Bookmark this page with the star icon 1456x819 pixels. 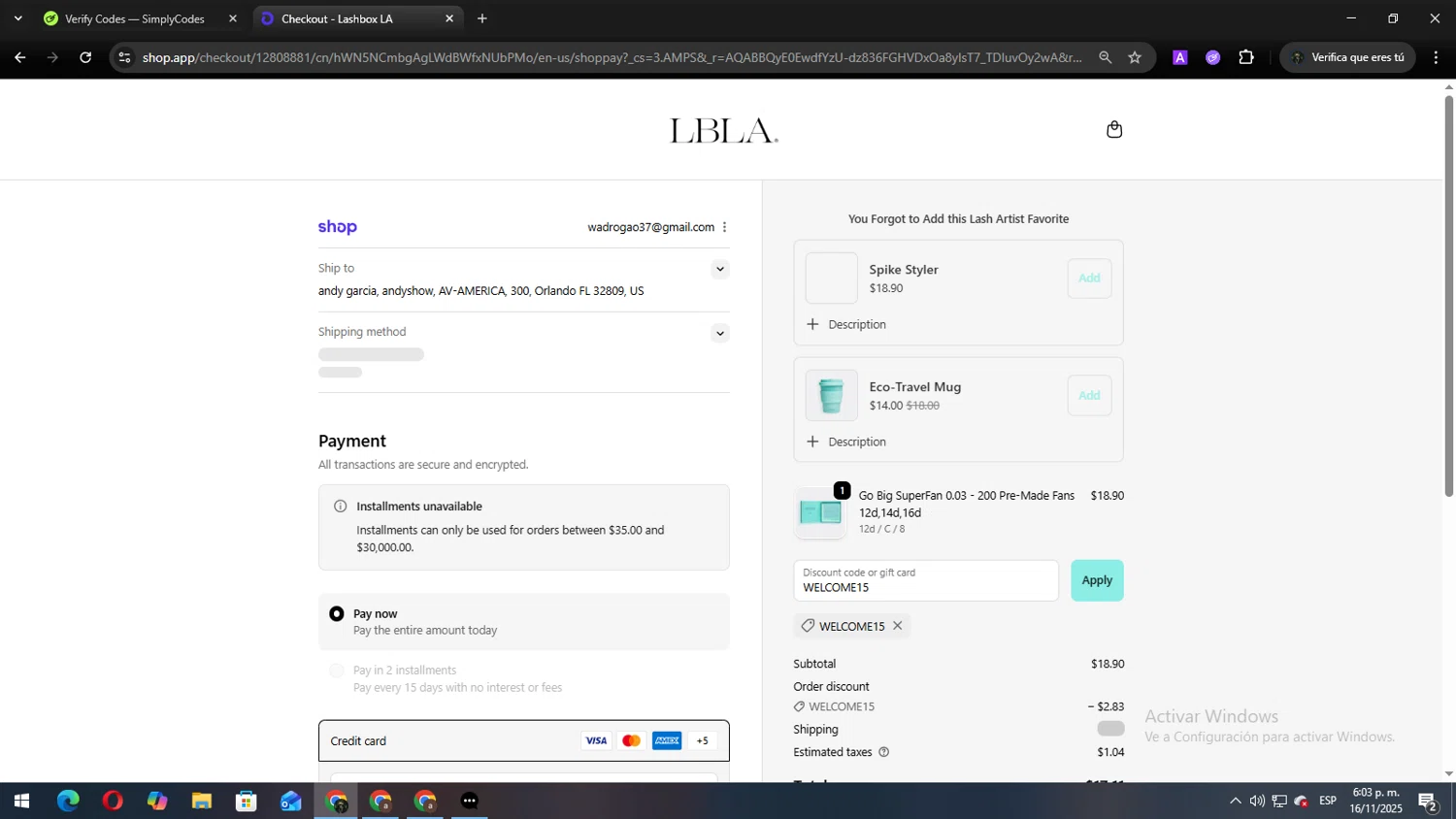pyautogui.click(x=1135, y=57)
